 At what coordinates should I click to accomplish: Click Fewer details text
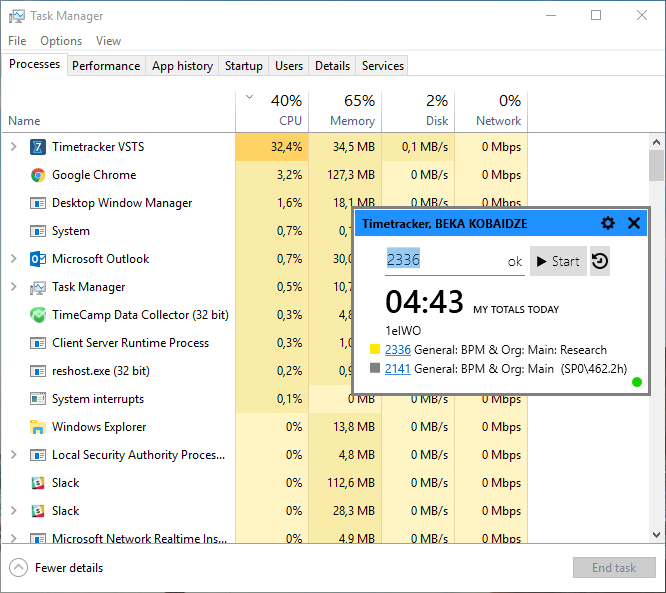(x=69, y=568)
